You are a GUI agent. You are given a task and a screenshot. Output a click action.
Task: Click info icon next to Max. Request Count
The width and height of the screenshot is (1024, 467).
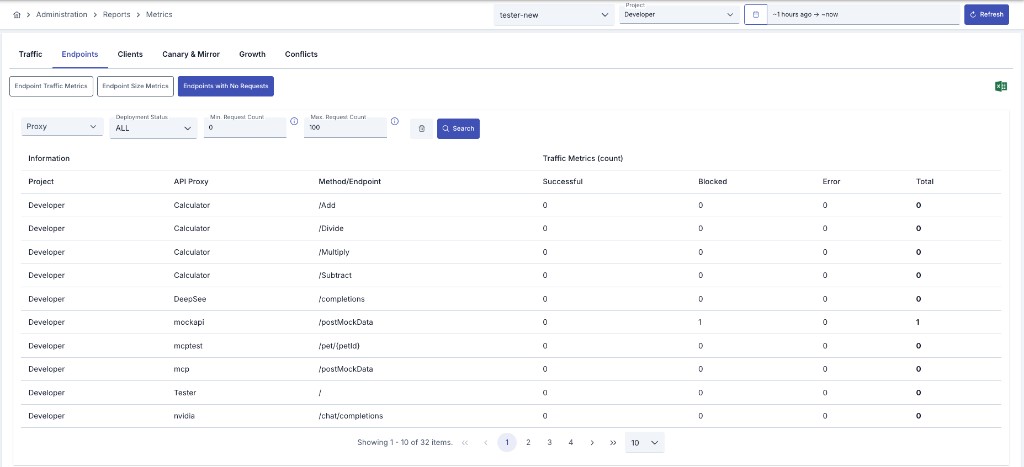pos(394,121)
